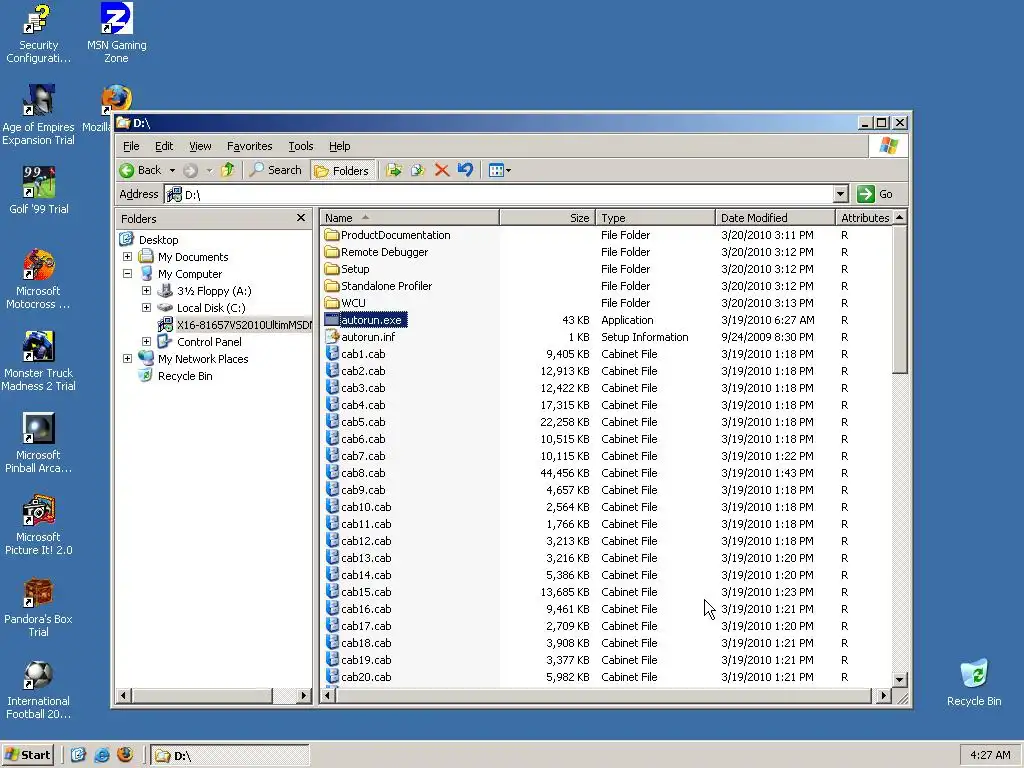Click the 44,456 KB size cell
Image resolution: width=1024 pixels, height=768 pixels.
coord(564,473)
